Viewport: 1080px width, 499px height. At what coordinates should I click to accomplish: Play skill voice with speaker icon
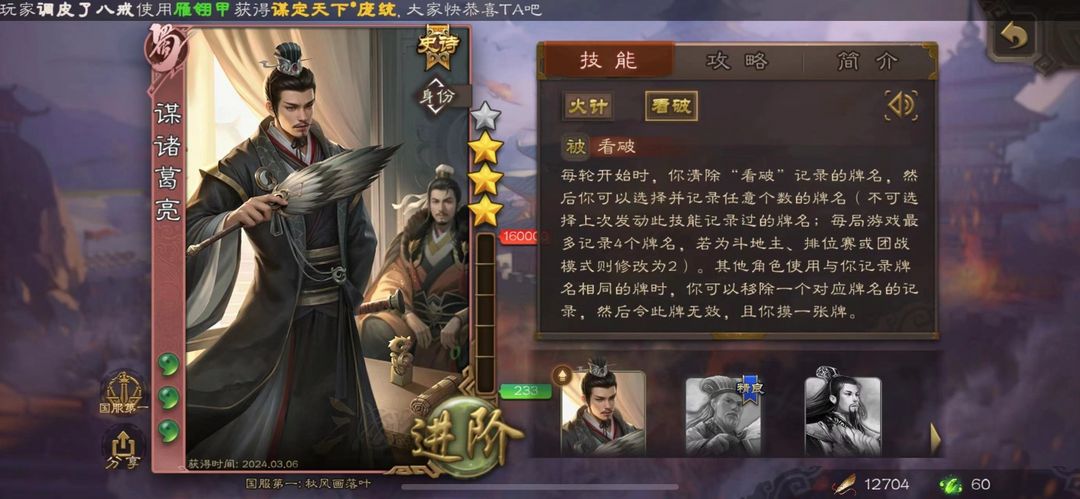pyautogui.click(x=902, y=105)
